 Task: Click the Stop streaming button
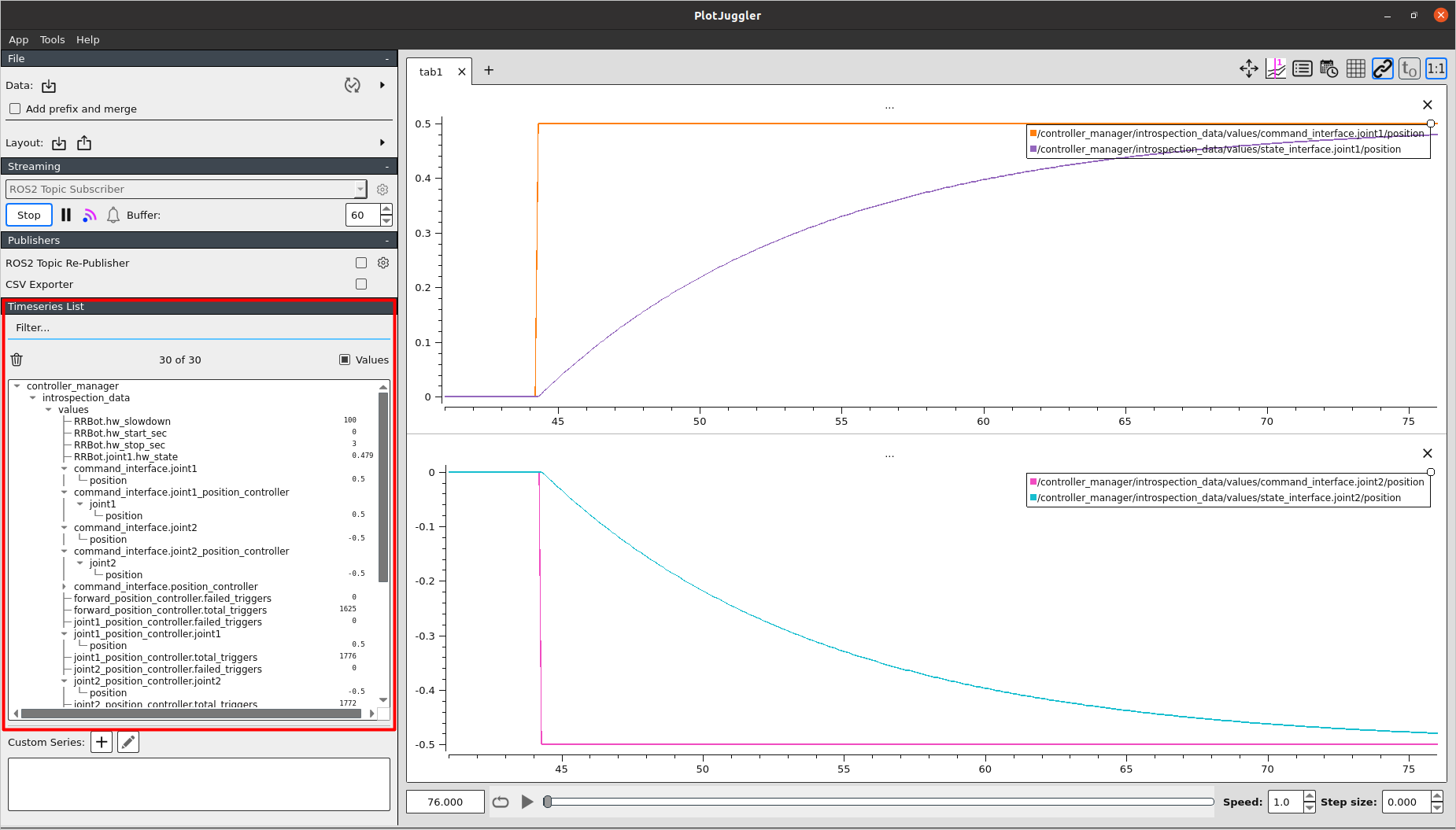click(x=28, y=214)
